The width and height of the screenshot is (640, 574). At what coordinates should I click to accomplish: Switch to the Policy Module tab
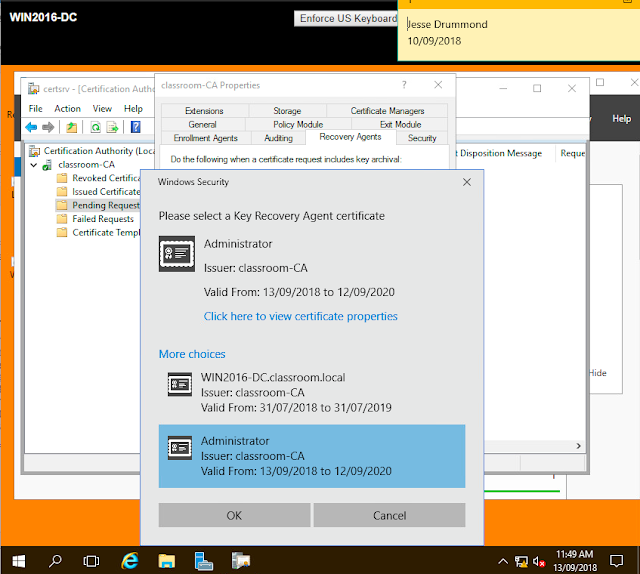point(298,125)
